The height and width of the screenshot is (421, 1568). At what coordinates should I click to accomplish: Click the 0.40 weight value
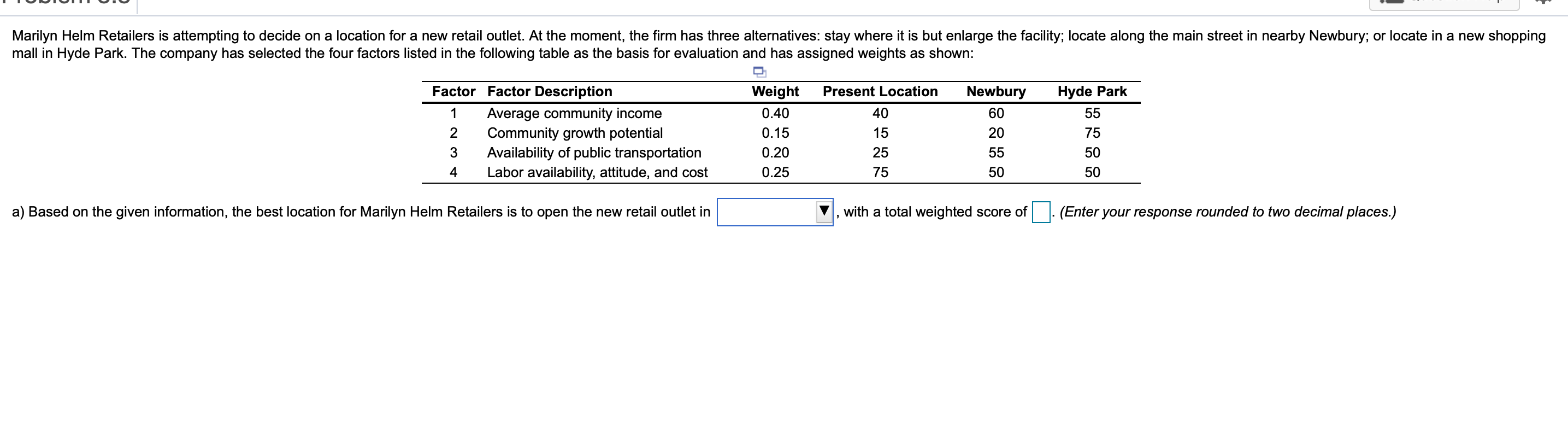(775, 113)
